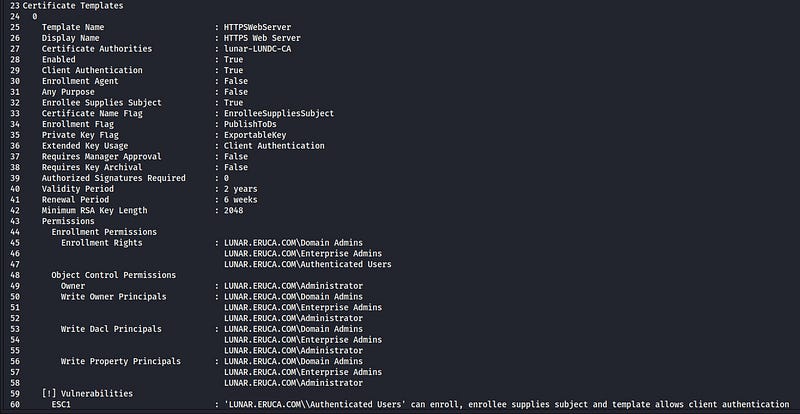Click the Owner value LUNAR.ERUCA.COM\Administrator
The image size is (800, 414).
pos(293,286)
